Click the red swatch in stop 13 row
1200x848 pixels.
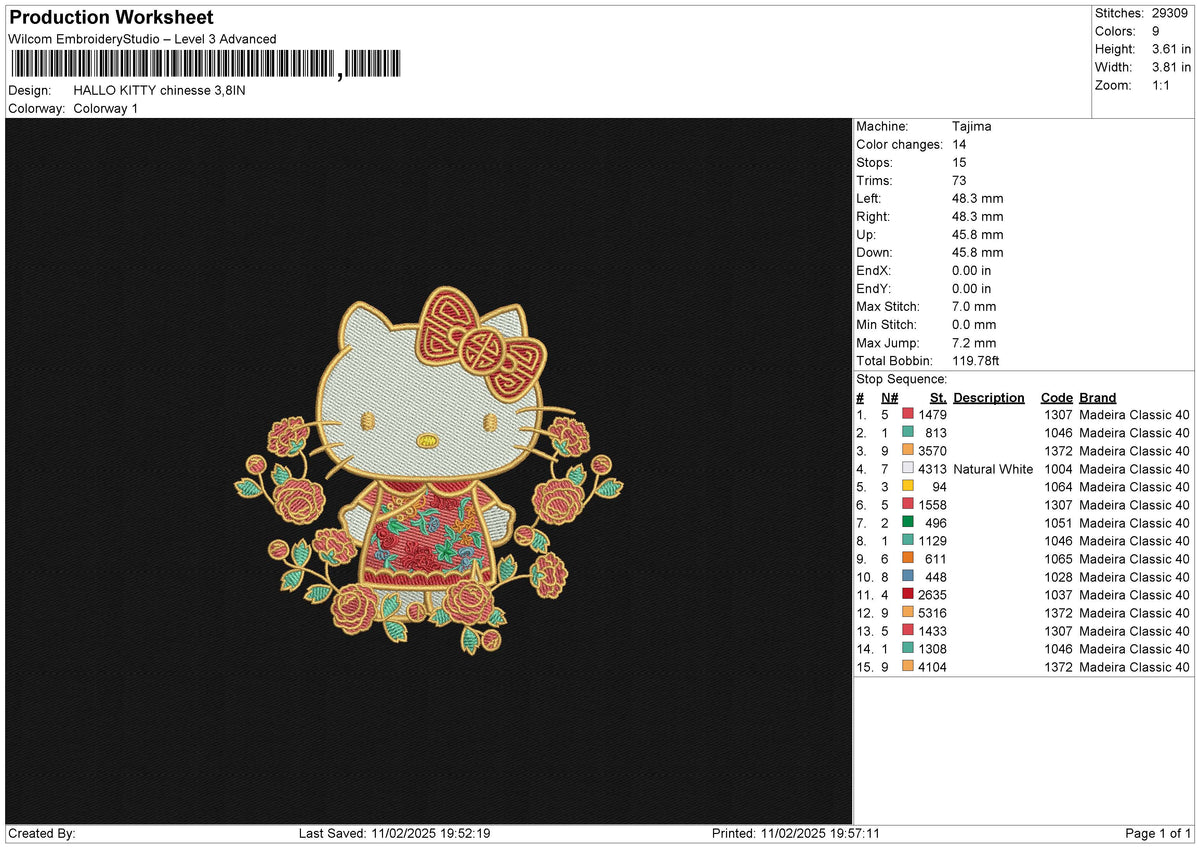pyautogui.click(x=908, y=630)
